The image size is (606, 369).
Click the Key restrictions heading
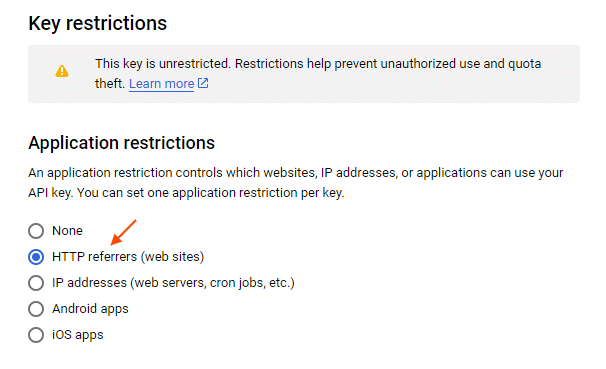tap(97, 23)
